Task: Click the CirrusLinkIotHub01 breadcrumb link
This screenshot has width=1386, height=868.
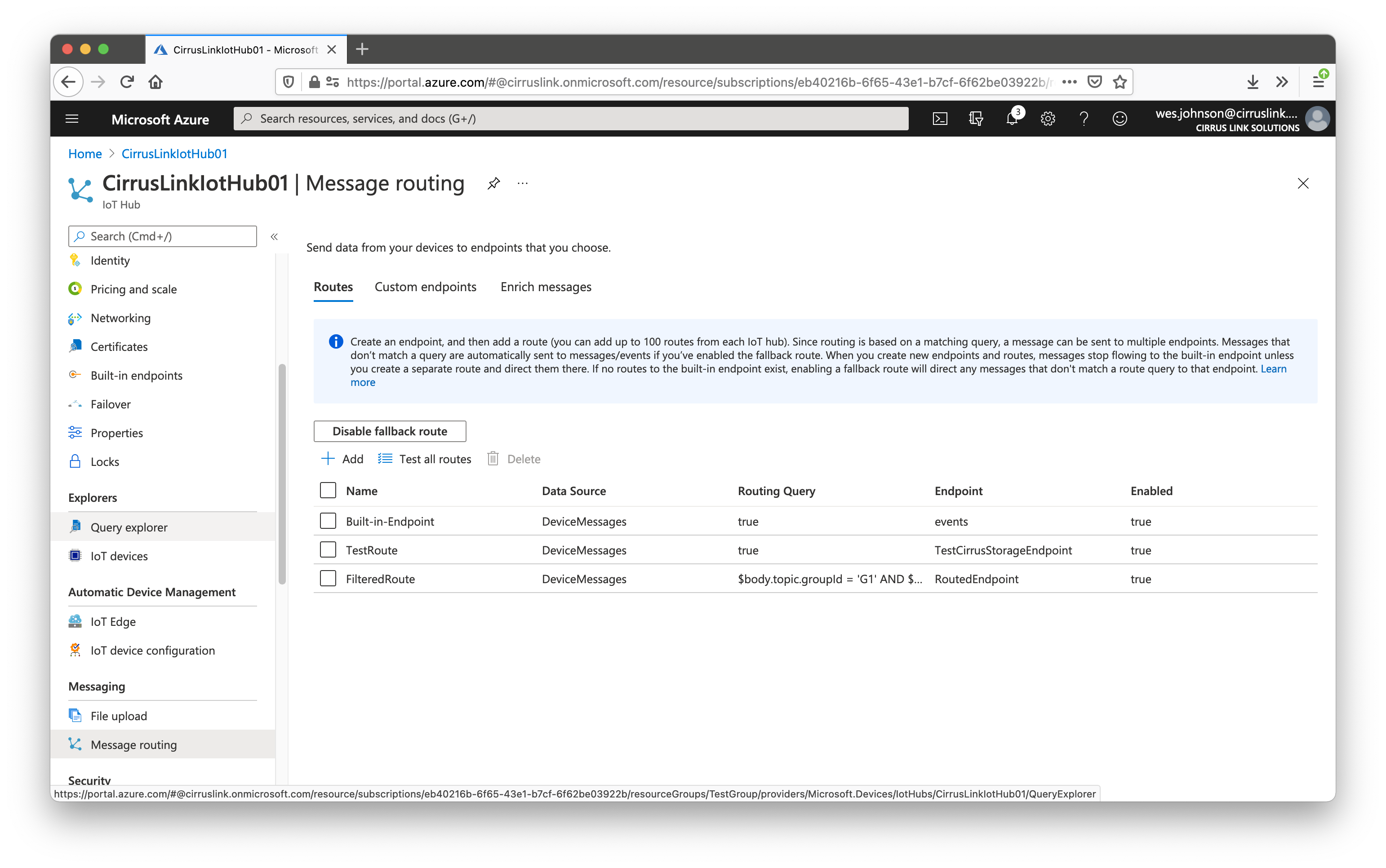Action: point(174,154)
